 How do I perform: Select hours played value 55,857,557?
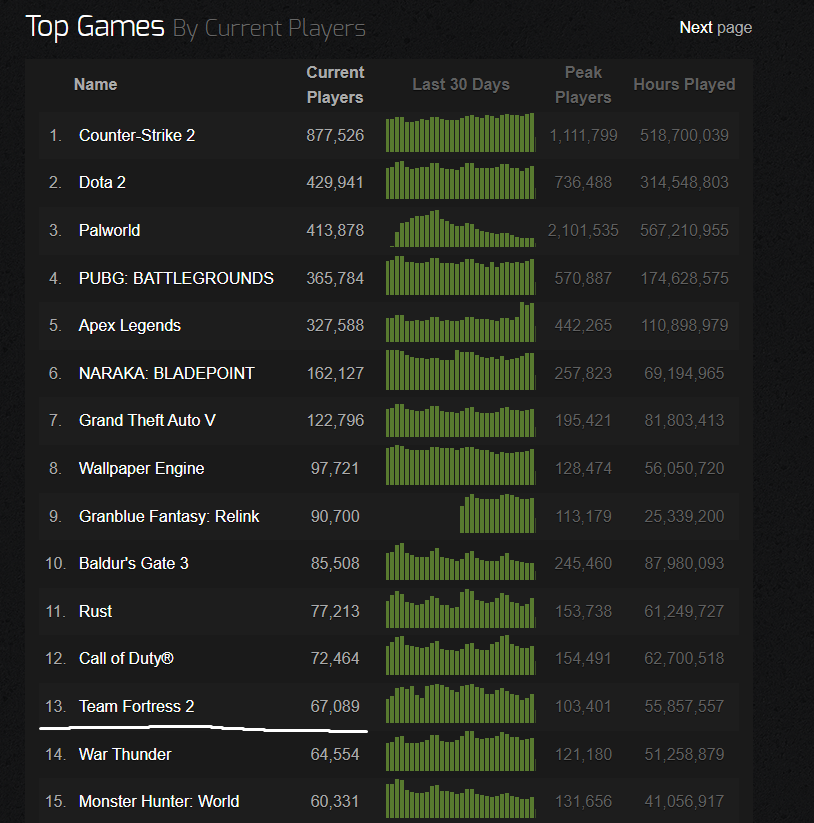click(x=684, y=706)
